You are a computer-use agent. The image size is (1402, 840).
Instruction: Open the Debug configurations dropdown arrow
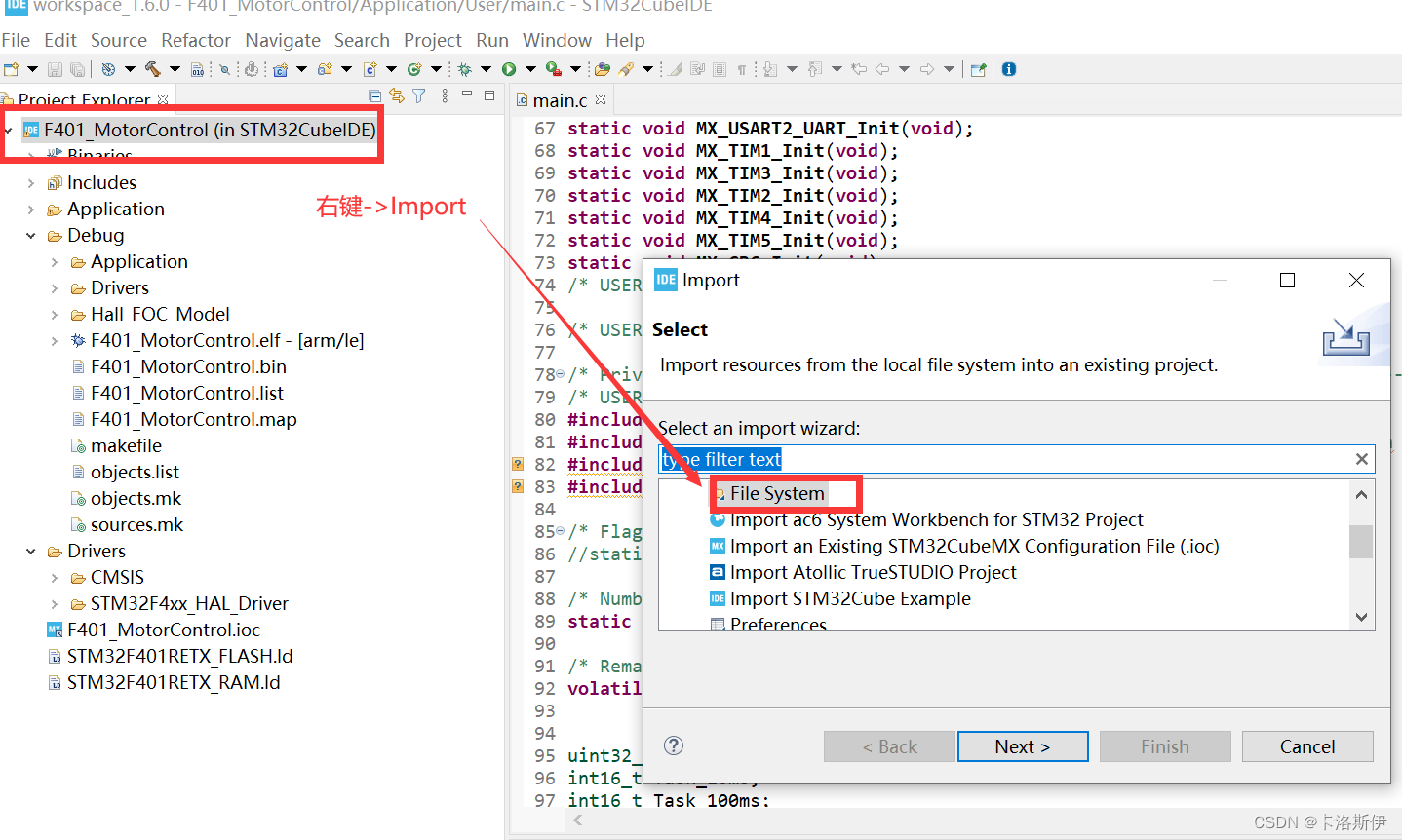pyautogui.click(x=486, y=69)
